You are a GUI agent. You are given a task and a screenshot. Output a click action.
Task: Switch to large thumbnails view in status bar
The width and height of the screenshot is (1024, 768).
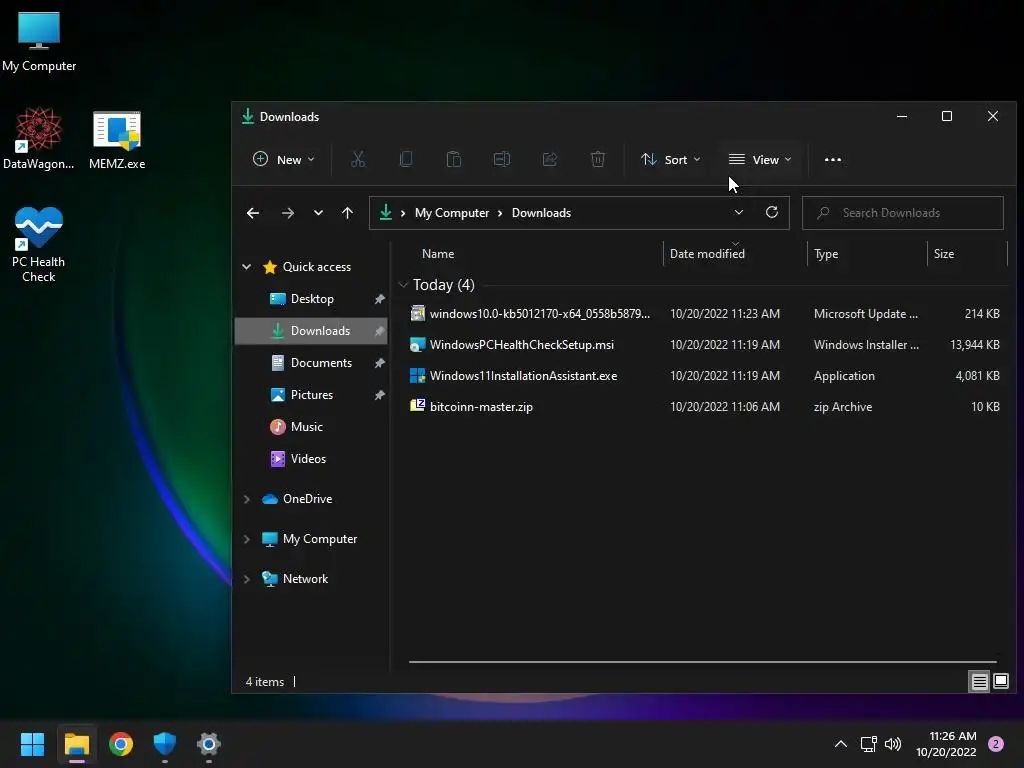[1000, 682]
